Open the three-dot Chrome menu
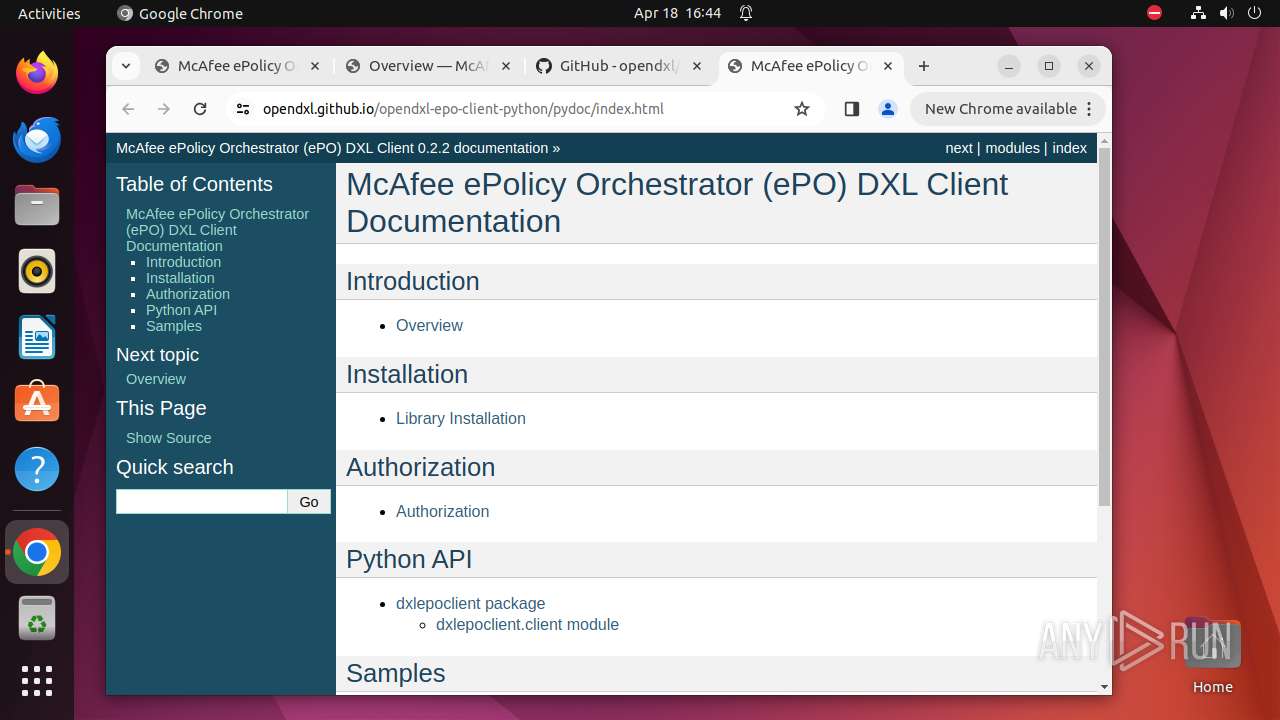The height and width of the screenshot is (720, 1280). [1089, 109]
